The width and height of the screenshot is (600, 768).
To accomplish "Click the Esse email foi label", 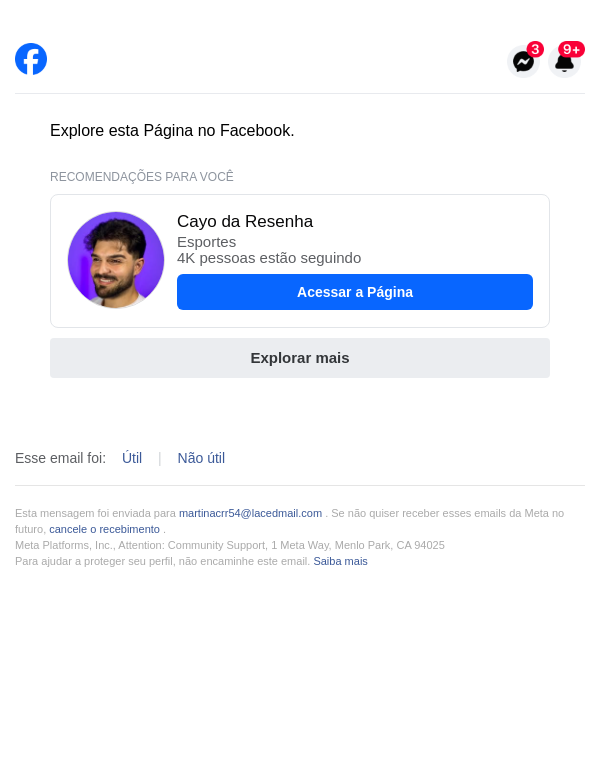I will (60, 458).
